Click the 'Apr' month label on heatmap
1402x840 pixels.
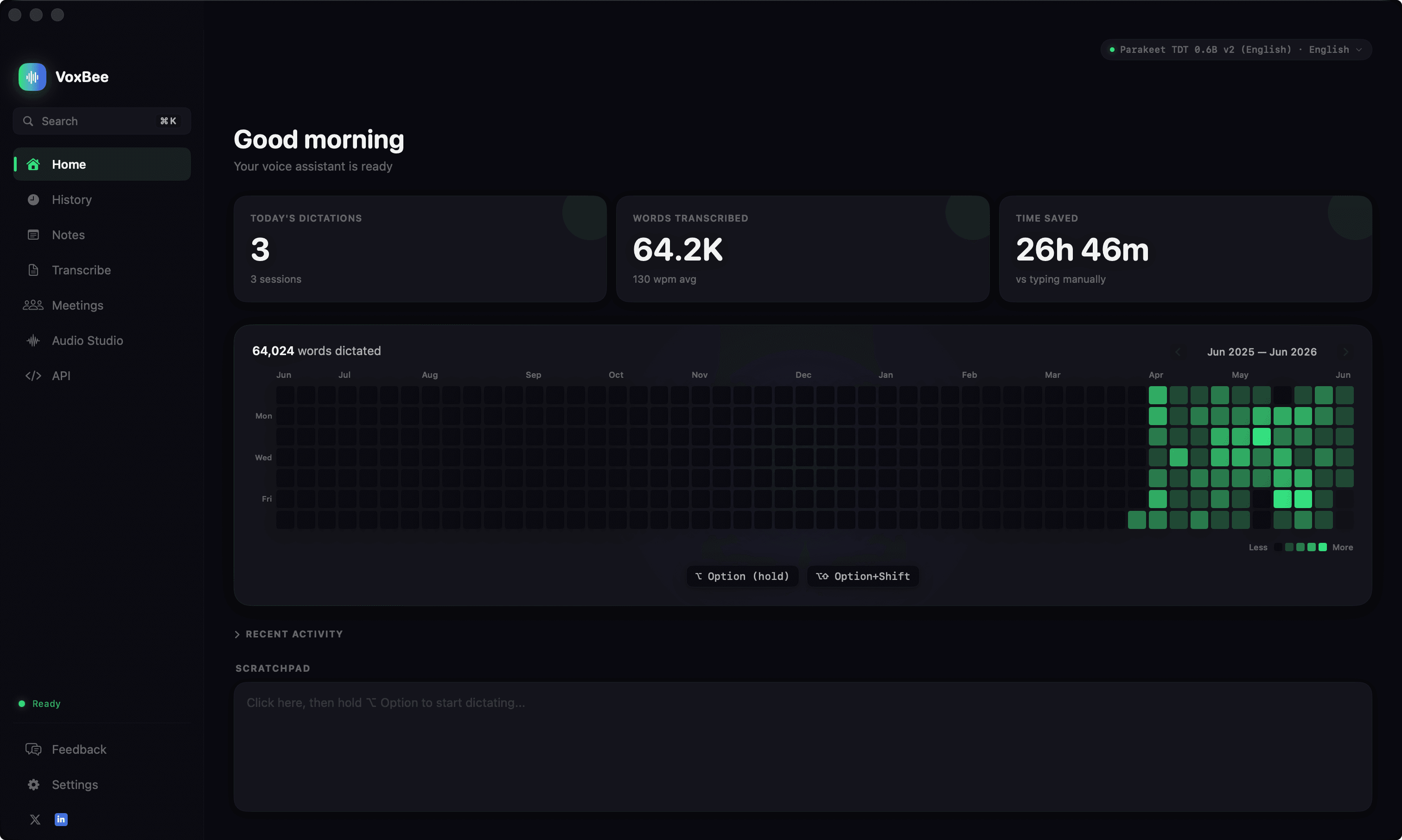click(x=1156, y=375)
